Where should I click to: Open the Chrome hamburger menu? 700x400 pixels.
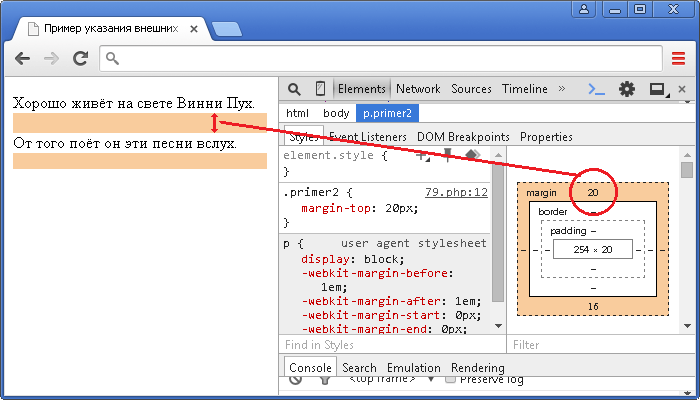click(678, 59)
